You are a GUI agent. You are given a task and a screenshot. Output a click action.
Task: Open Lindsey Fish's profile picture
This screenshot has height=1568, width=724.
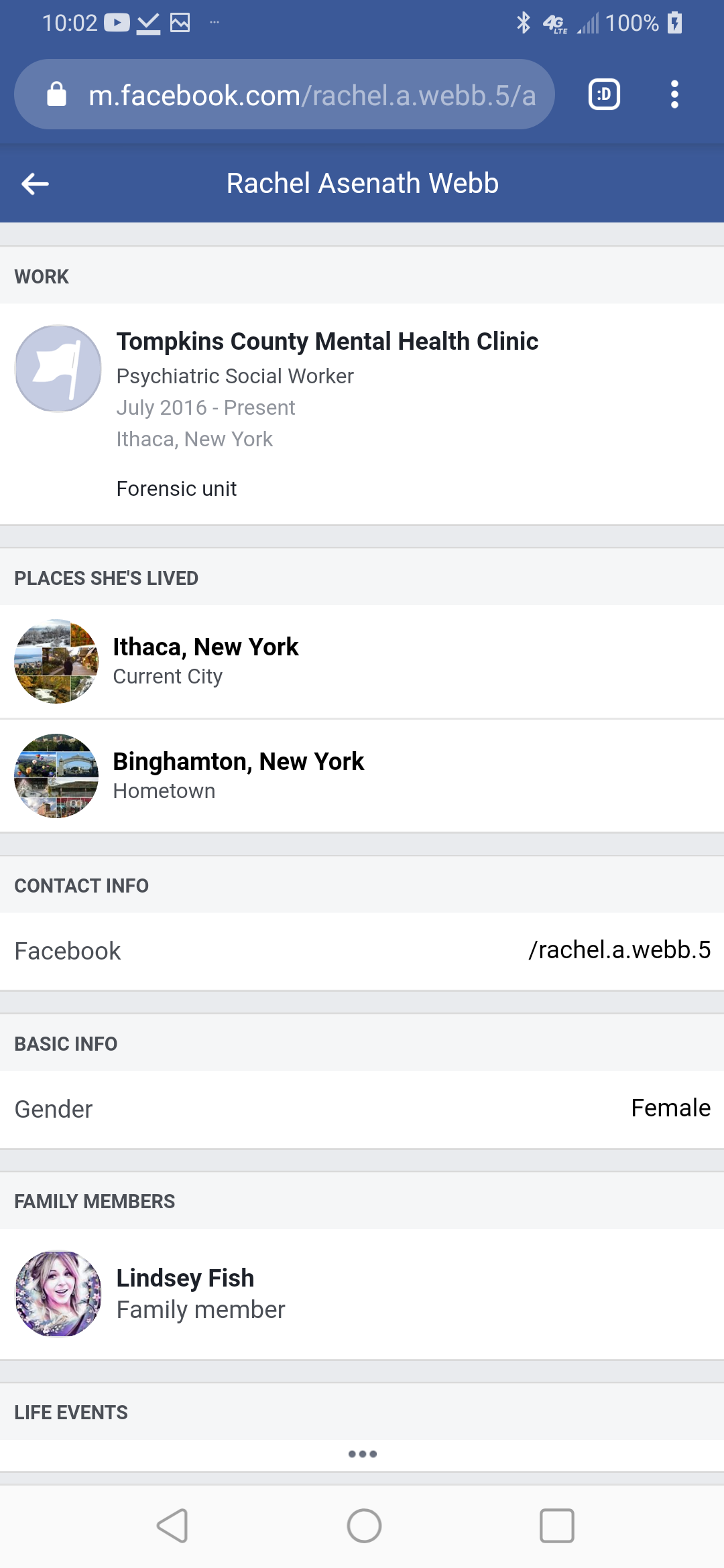point(58,1294)
